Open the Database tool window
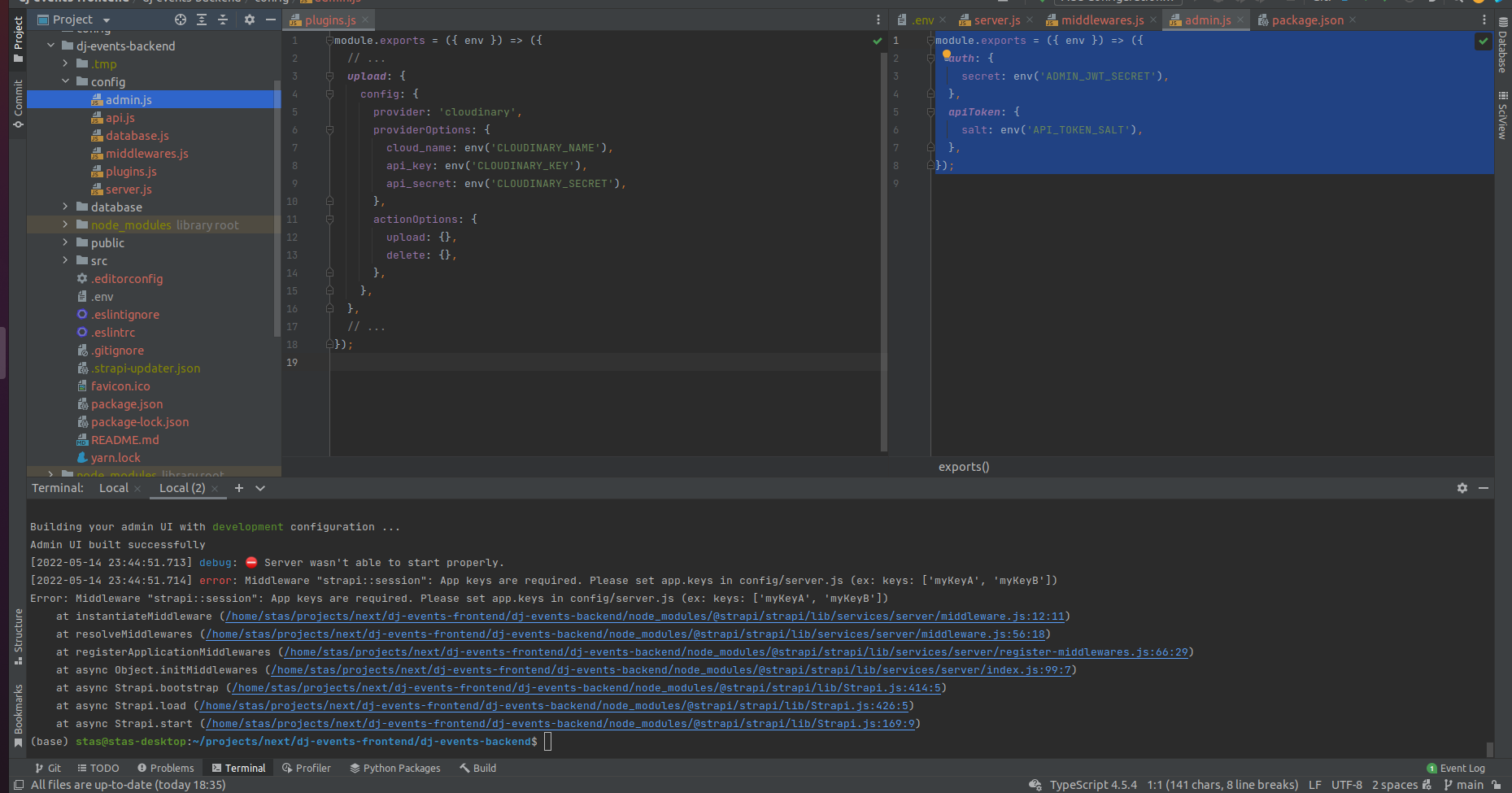The image size is (1512, 793). click(x=1503, y=45)
